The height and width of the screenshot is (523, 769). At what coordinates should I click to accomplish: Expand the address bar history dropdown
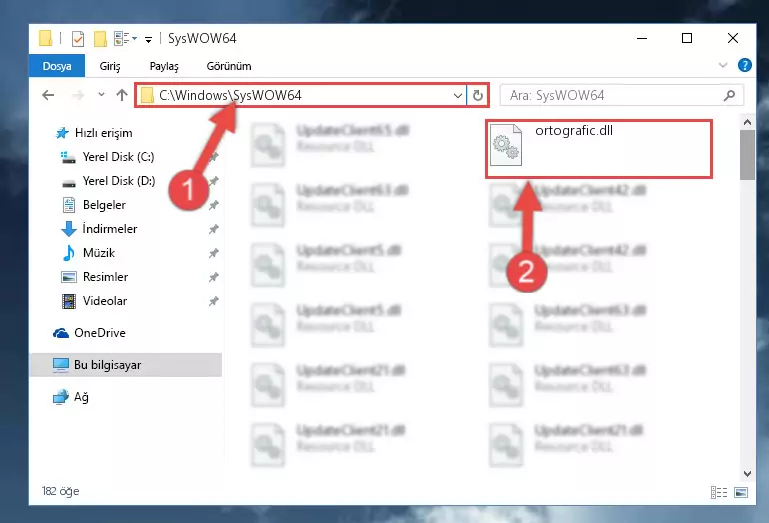458,95
